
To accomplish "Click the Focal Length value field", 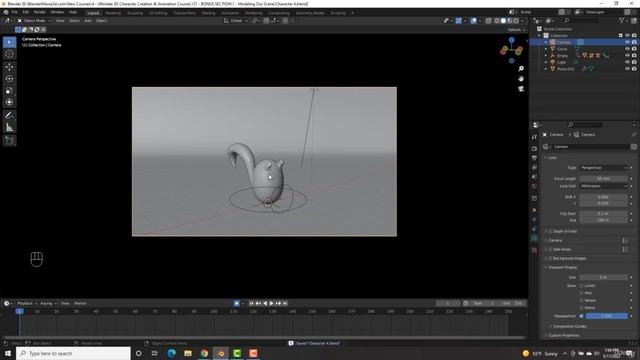I will tap(604, 179).
